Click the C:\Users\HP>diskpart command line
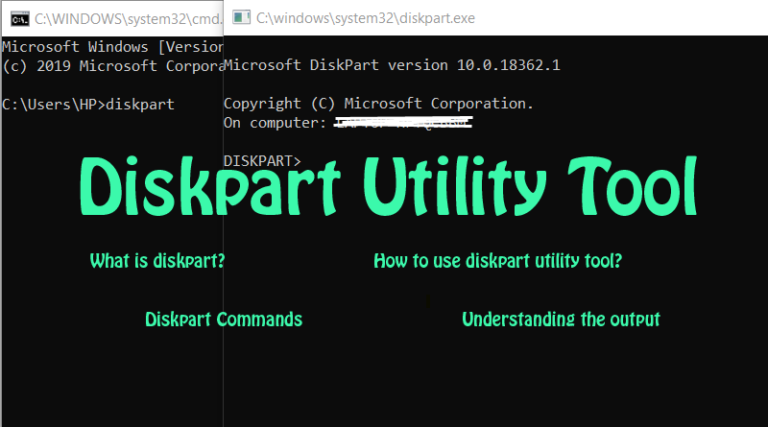Screen dimensions: 768x427 point(88,104)
